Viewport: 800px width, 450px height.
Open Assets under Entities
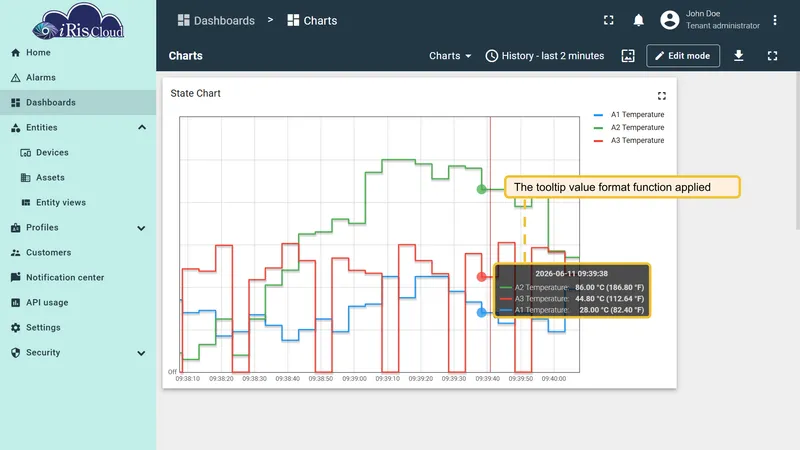click(x=78, y=178)
